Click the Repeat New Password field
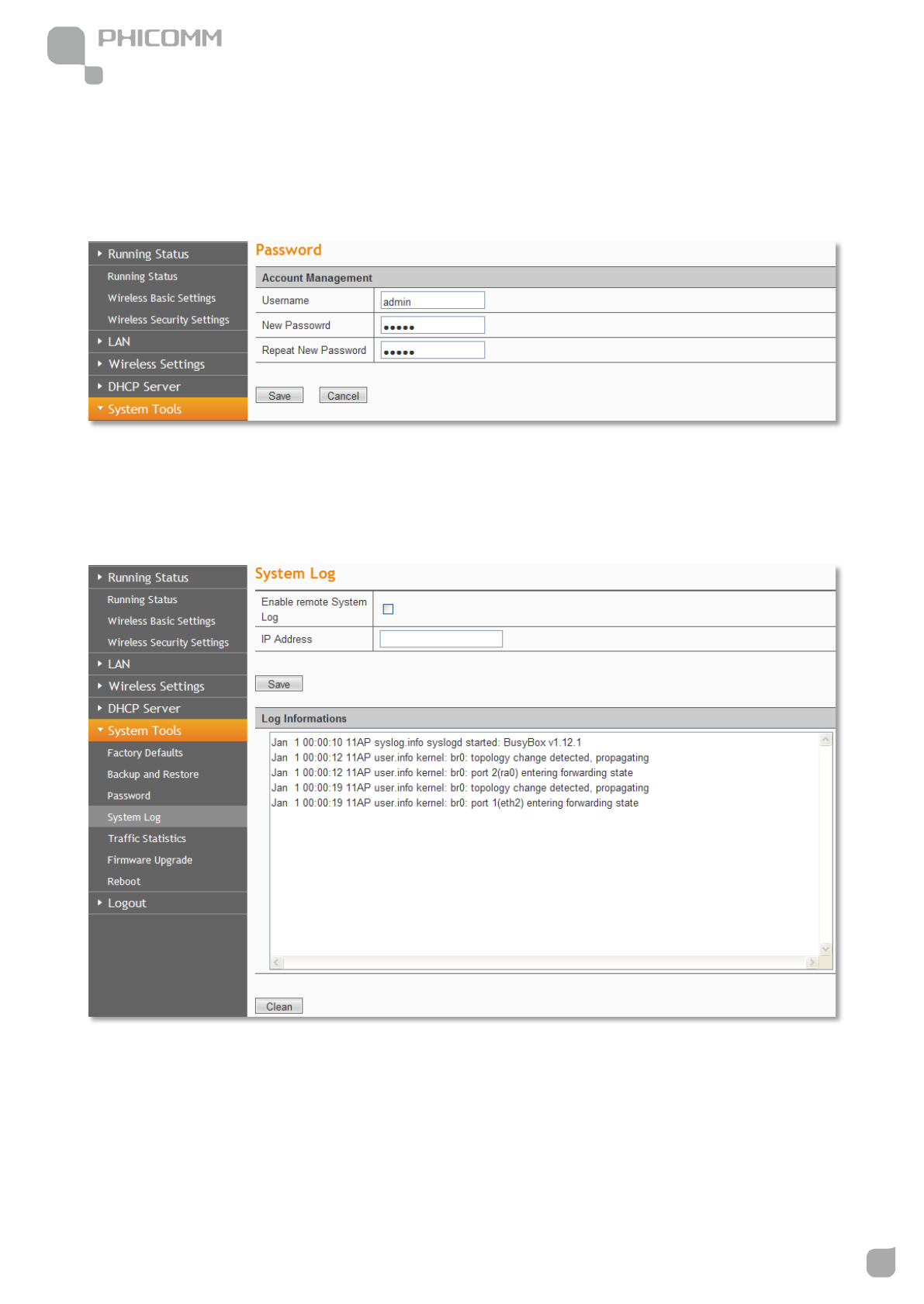This screenshot has height=1304, width=924. coord(432,350)
